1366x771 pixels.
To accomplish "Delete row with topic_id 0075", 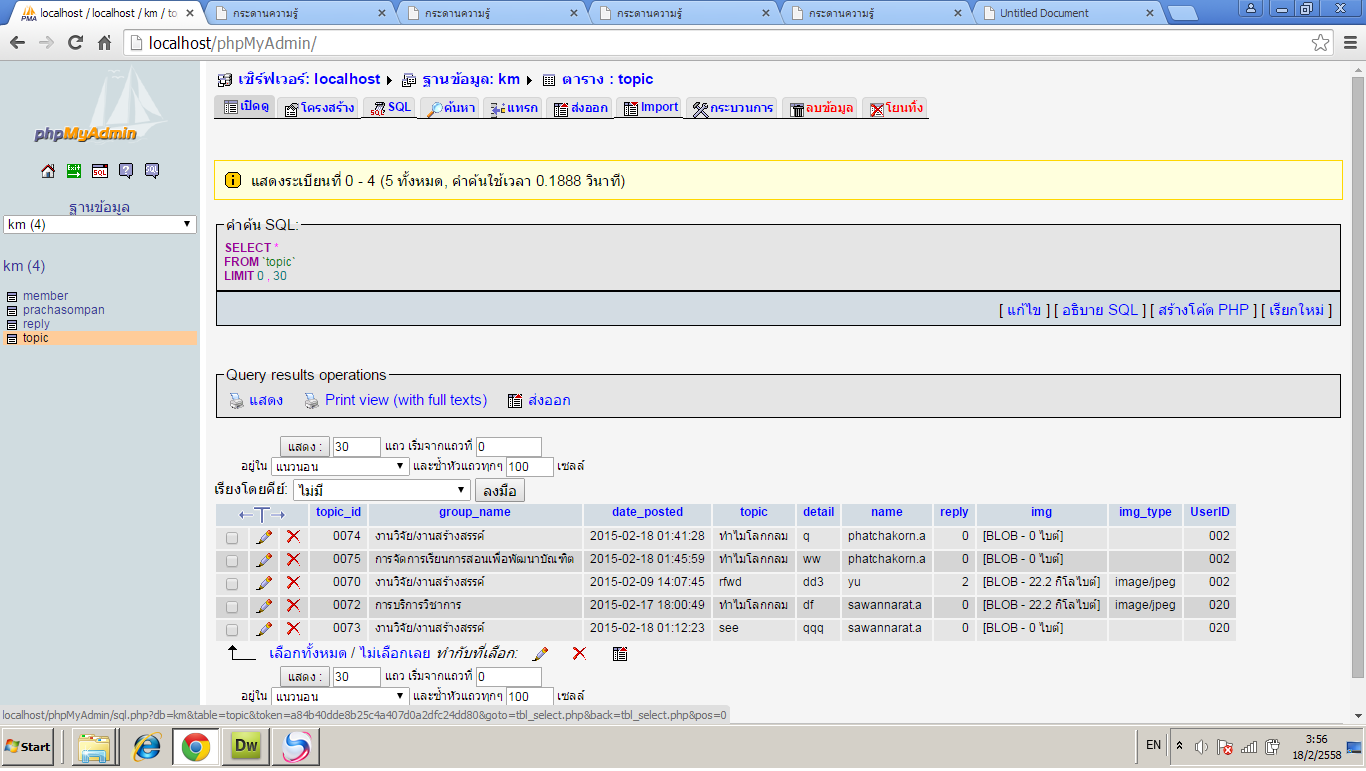I will (x=293, y=560).
